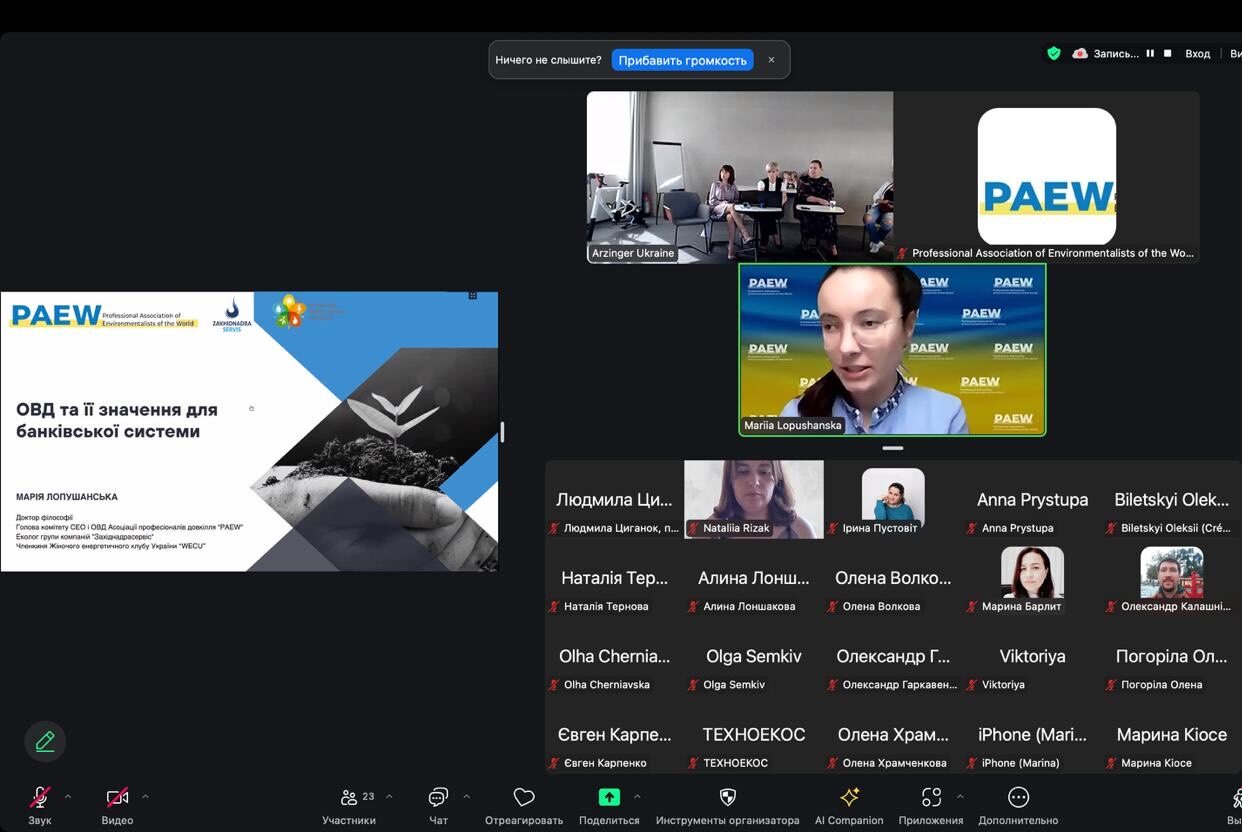The width and height of the screenshot is (1242, 832).
Task: Unmute the microphone
Action: click(x=40, y=797)
